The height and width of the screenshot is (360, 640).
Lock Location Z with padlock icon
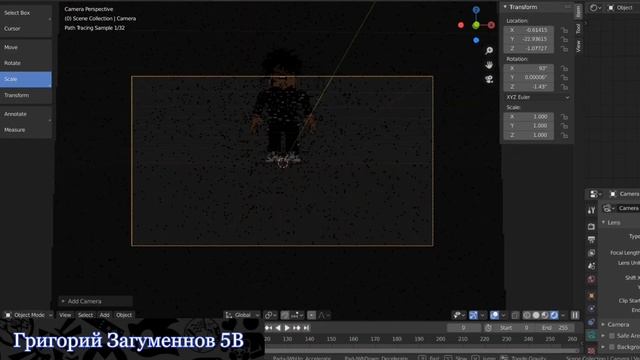pyautogui.click(x=564, y=49)
